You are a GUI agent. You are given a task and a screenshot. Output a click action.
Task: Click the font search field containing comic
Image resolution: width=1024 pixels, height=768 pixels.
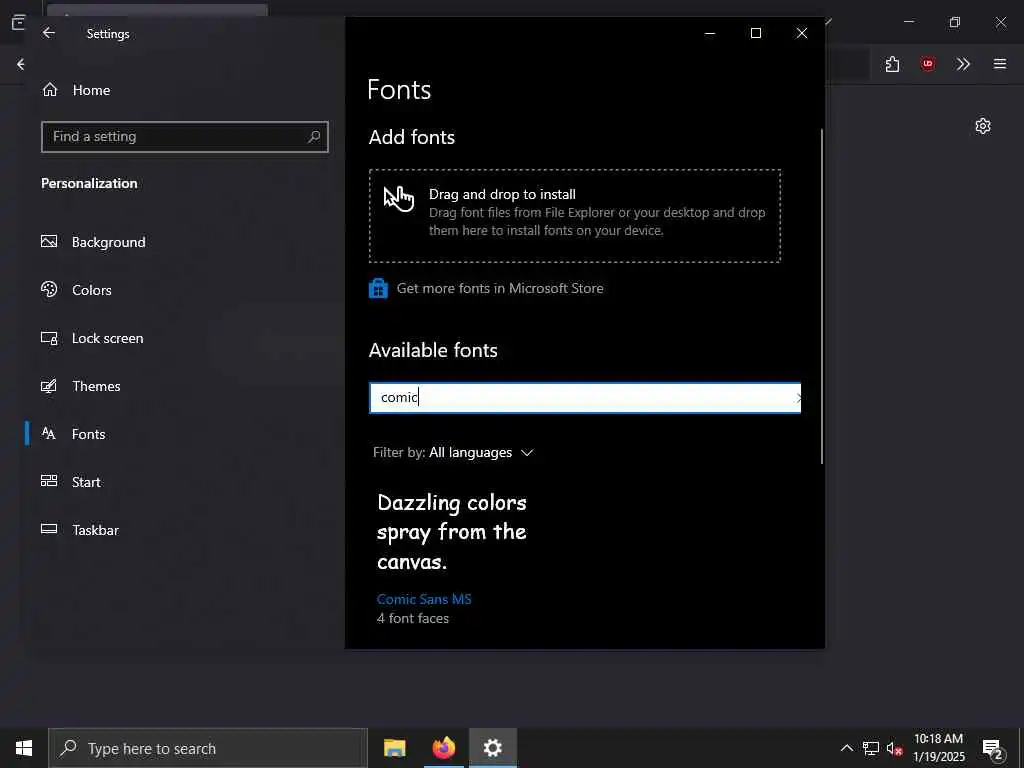[584, 398]
